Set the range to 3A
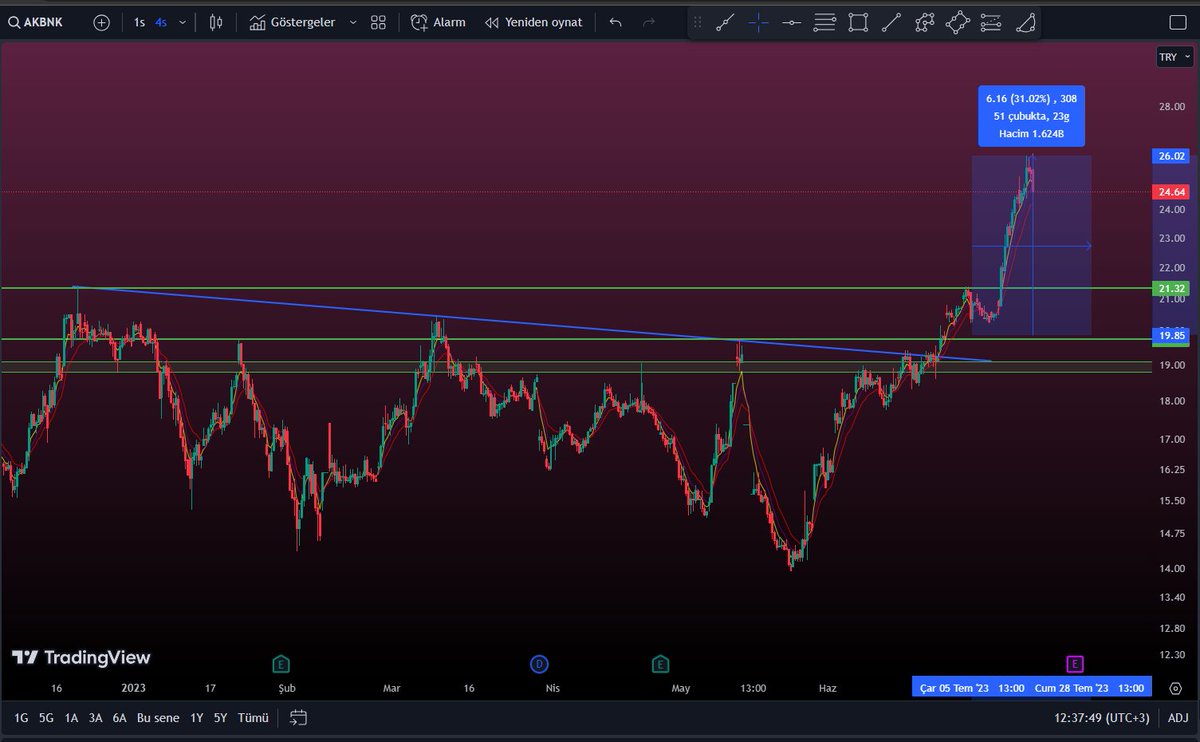Screen dimensions: 1200x742 [96, 717]
